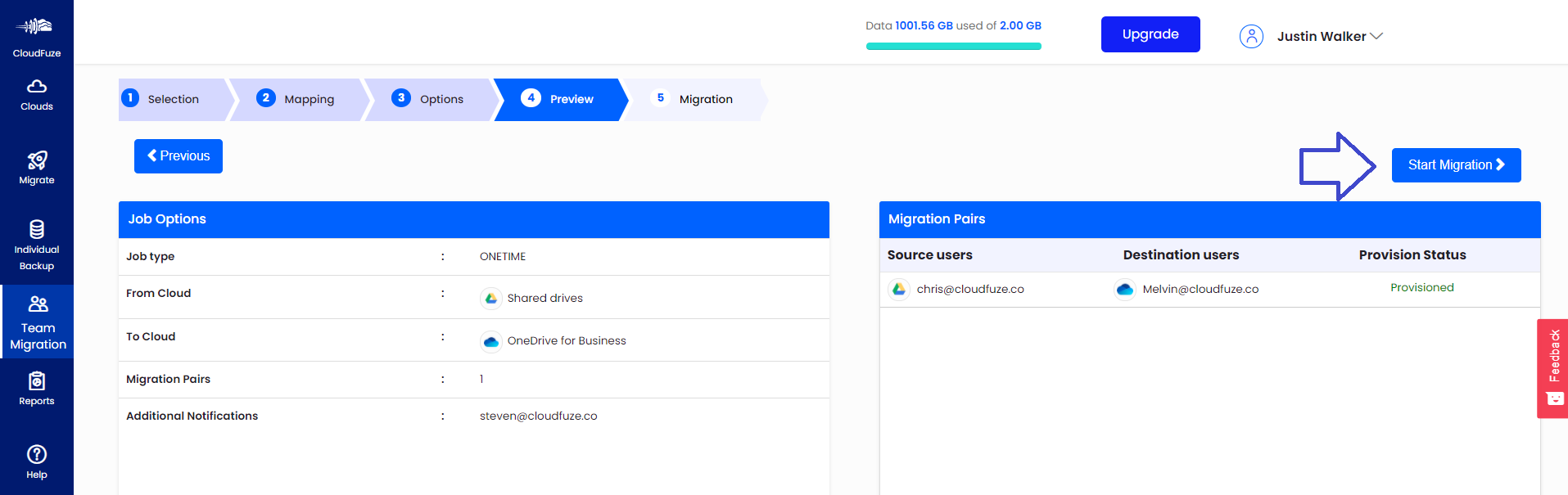
Task: Click chris@cloudfuze.co source user
Action: (x=970, y=289)
